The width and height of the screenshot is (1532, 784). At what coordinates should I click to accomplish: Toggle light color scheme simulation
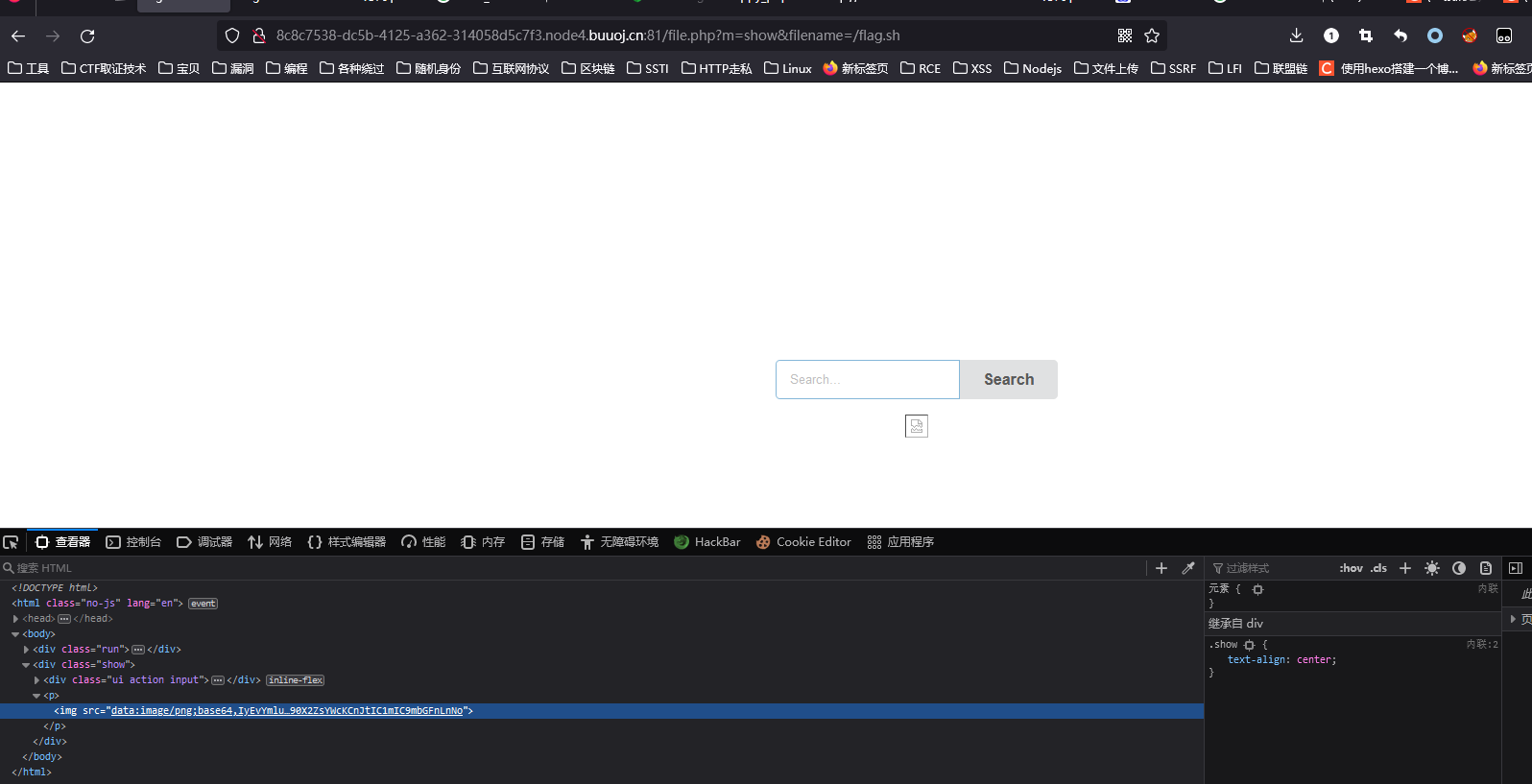coord(1432,568)
